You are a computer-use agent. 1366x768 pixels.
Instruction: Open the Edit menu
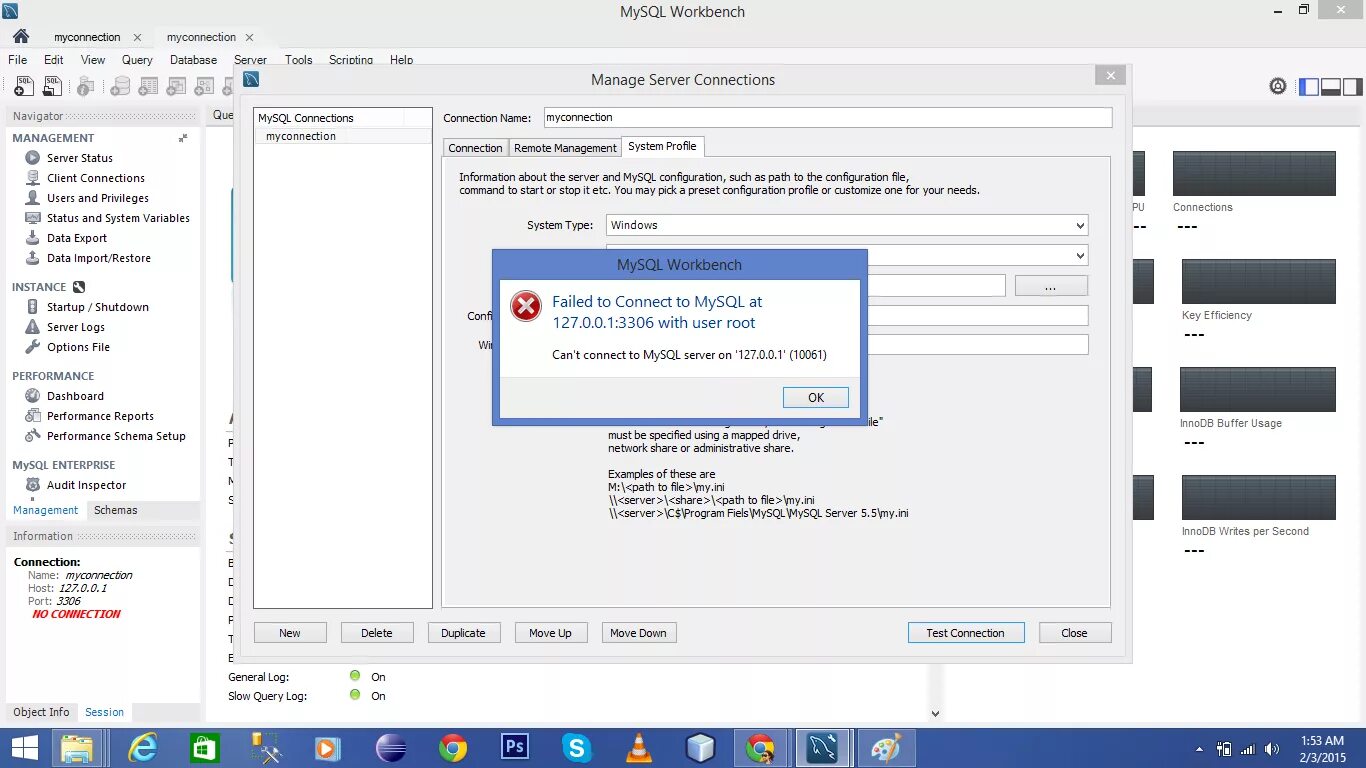[x=54, y=60]
